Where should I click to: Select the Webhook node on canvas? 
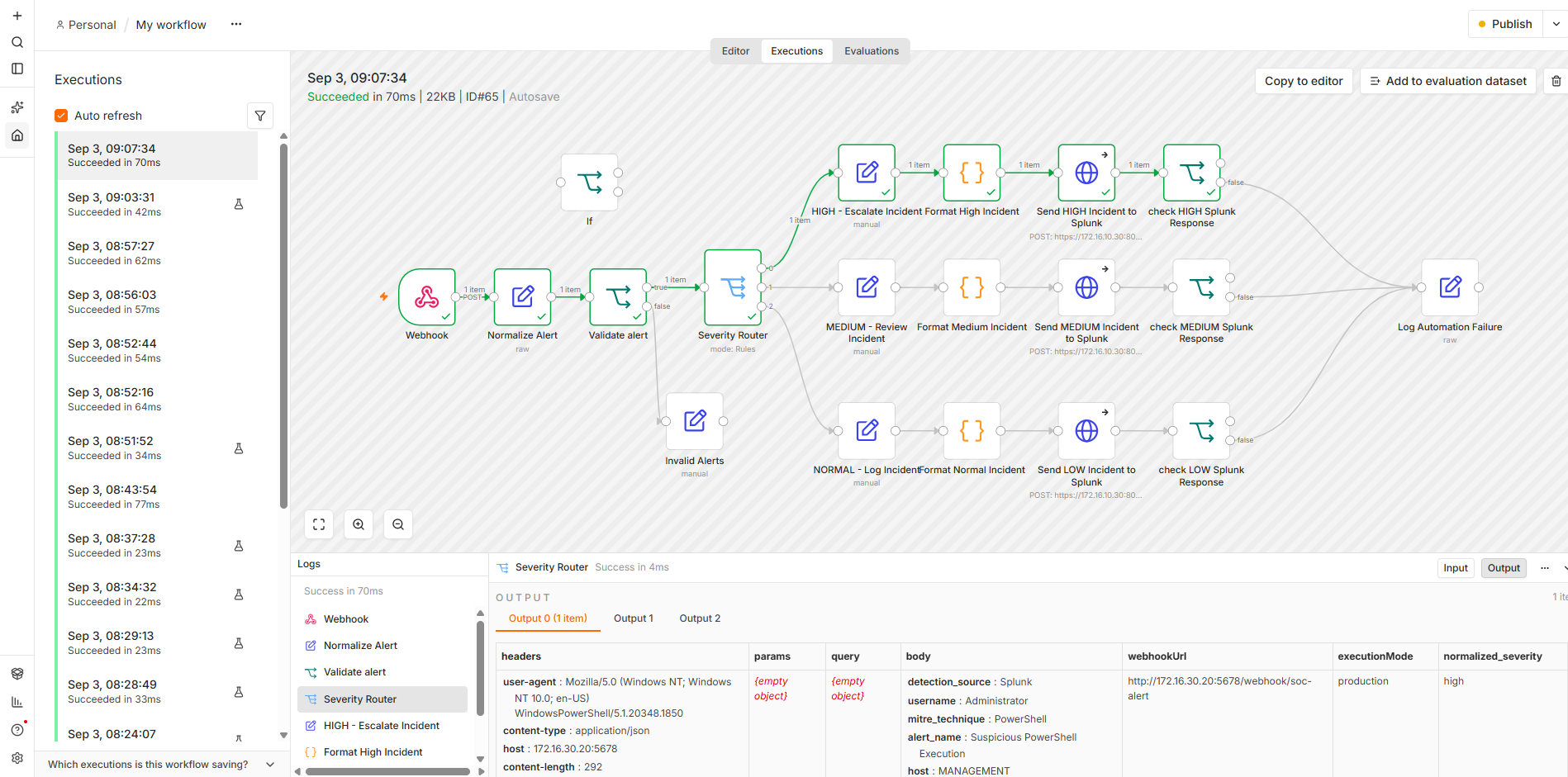(427, 296)
